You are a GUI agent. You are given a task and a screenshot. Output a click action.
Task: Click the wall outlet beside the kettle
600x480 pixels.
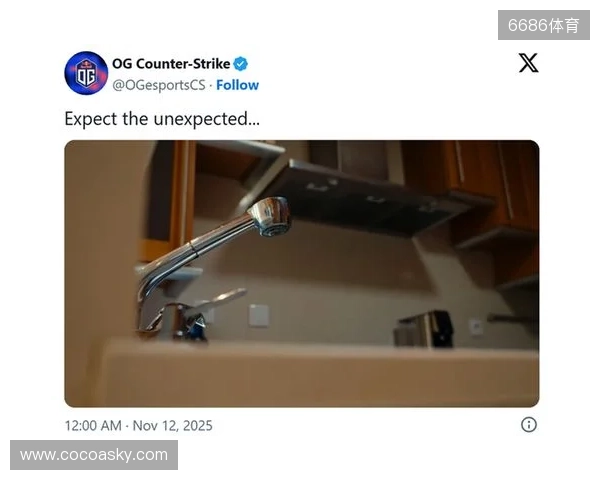(x=476, y=327)
